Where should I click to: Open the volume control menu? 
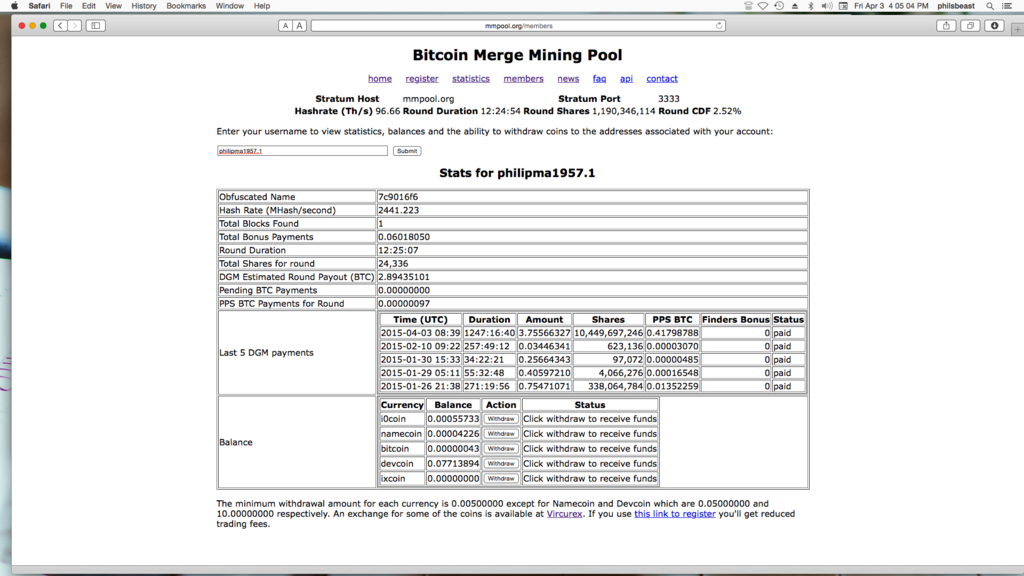tap(827, 6)
